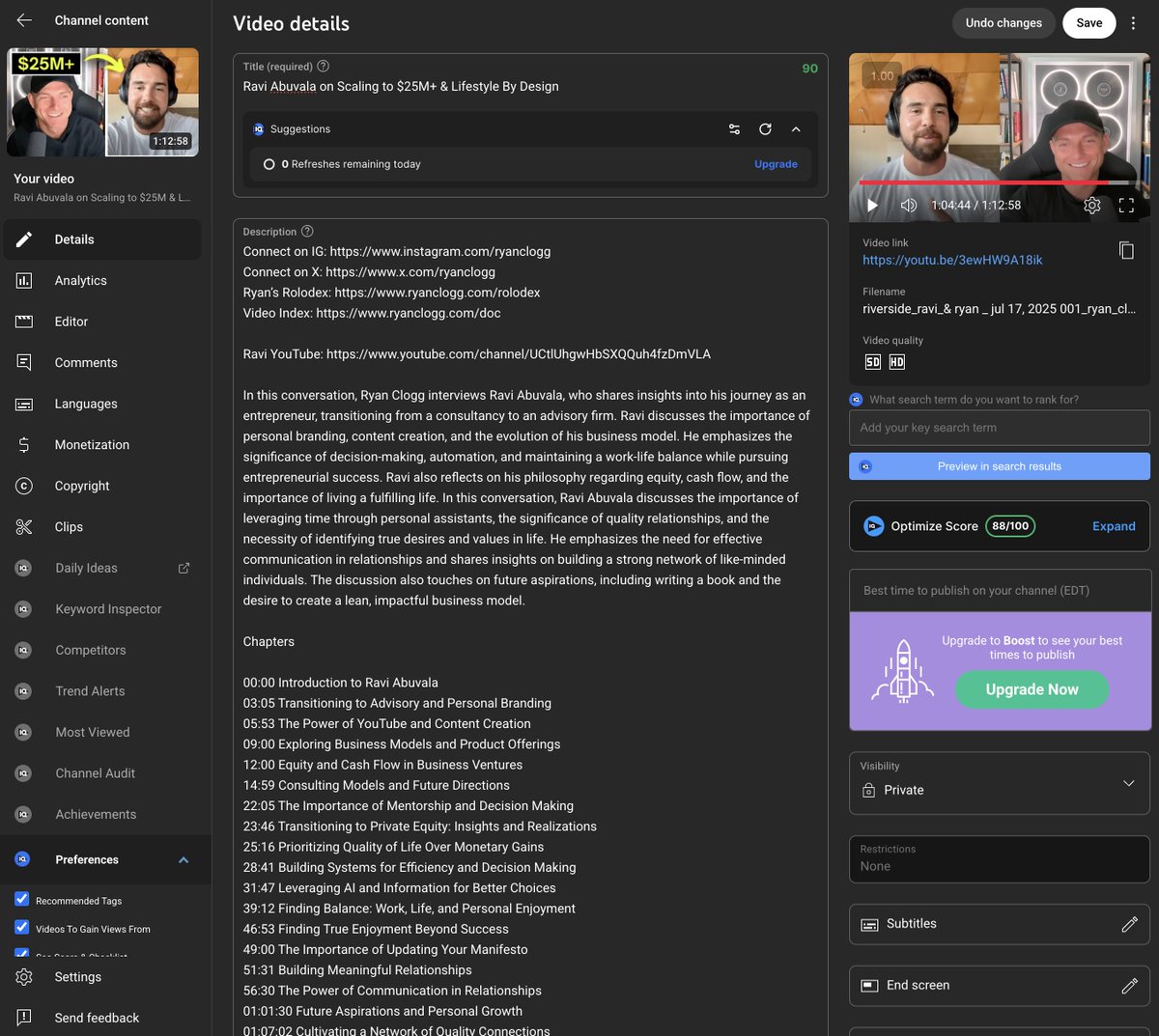Image resolution: width=1159 pixels, height=1036 pixels.
Task: Refresh title suggestions
Action: click(x=765, y=129)
